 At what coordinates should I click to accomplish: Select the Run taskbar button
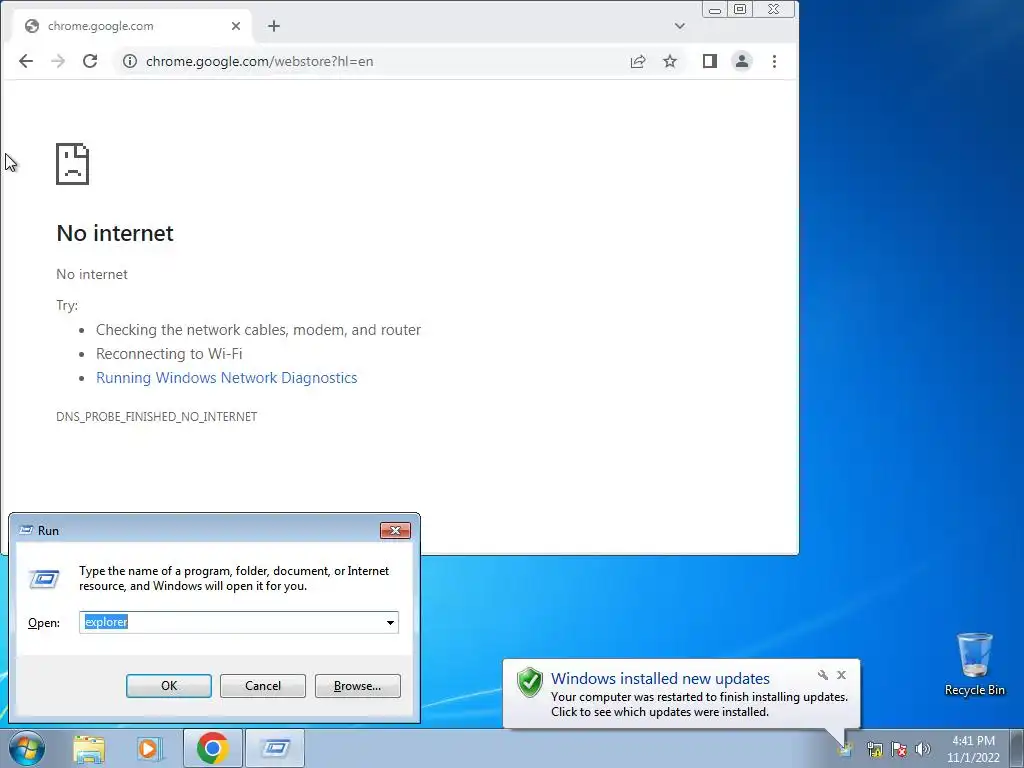coord(275,748)
